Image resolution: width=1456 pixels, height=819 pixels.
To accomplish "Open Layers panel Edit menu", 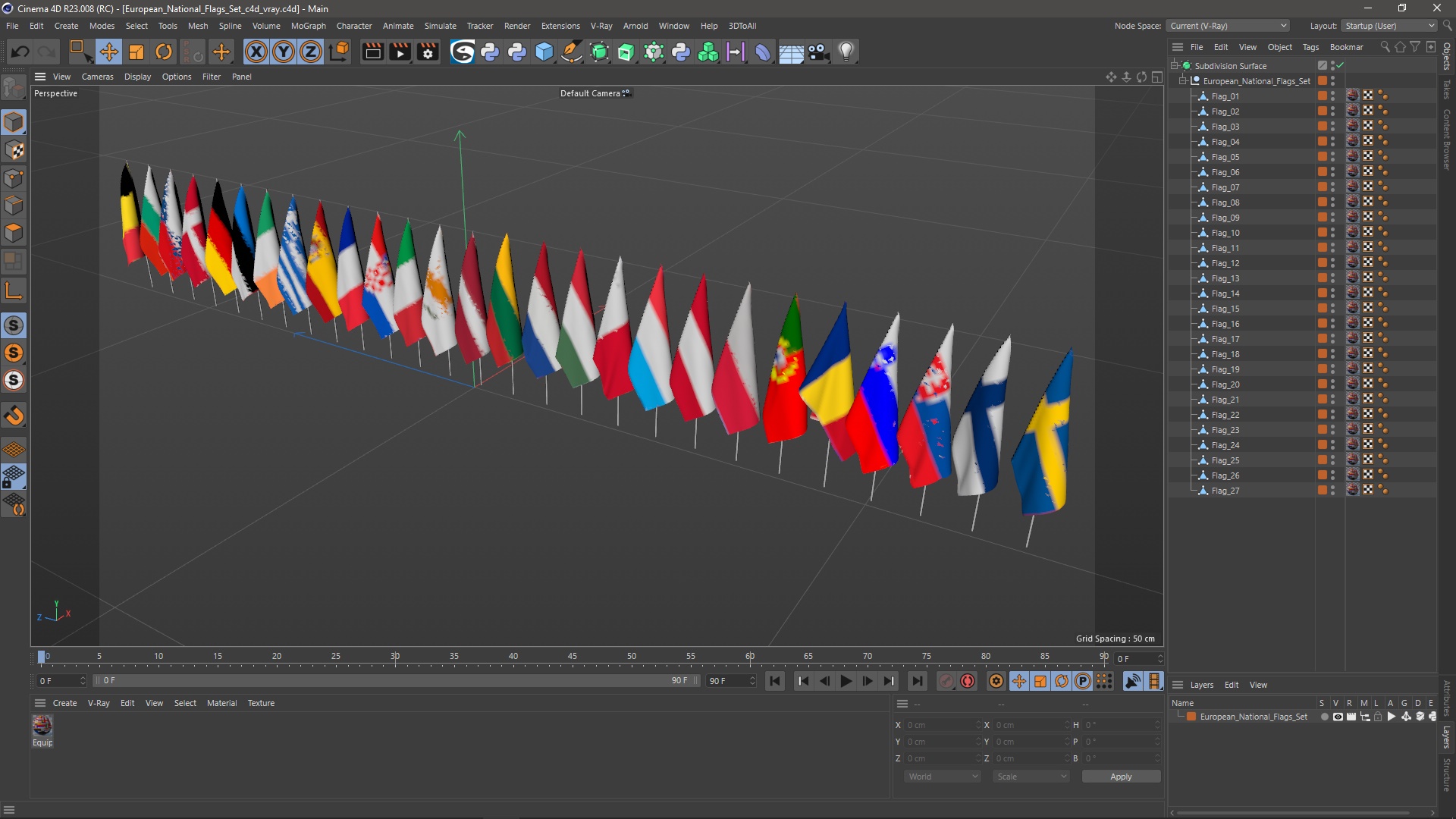I will pos(1232,685).
